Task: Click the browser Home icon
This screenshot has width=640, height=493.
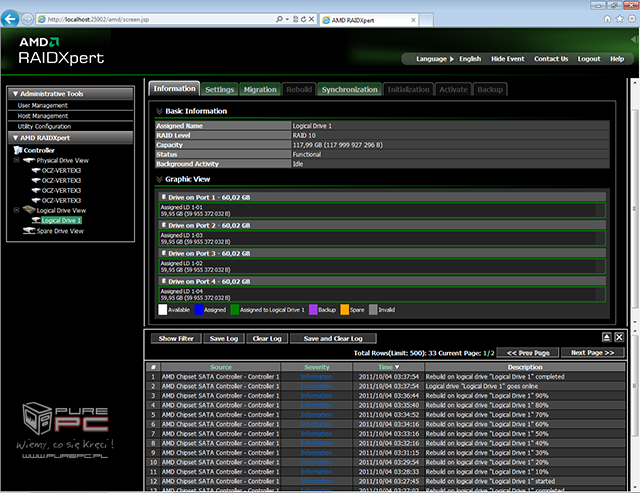Action: point(607,19)
